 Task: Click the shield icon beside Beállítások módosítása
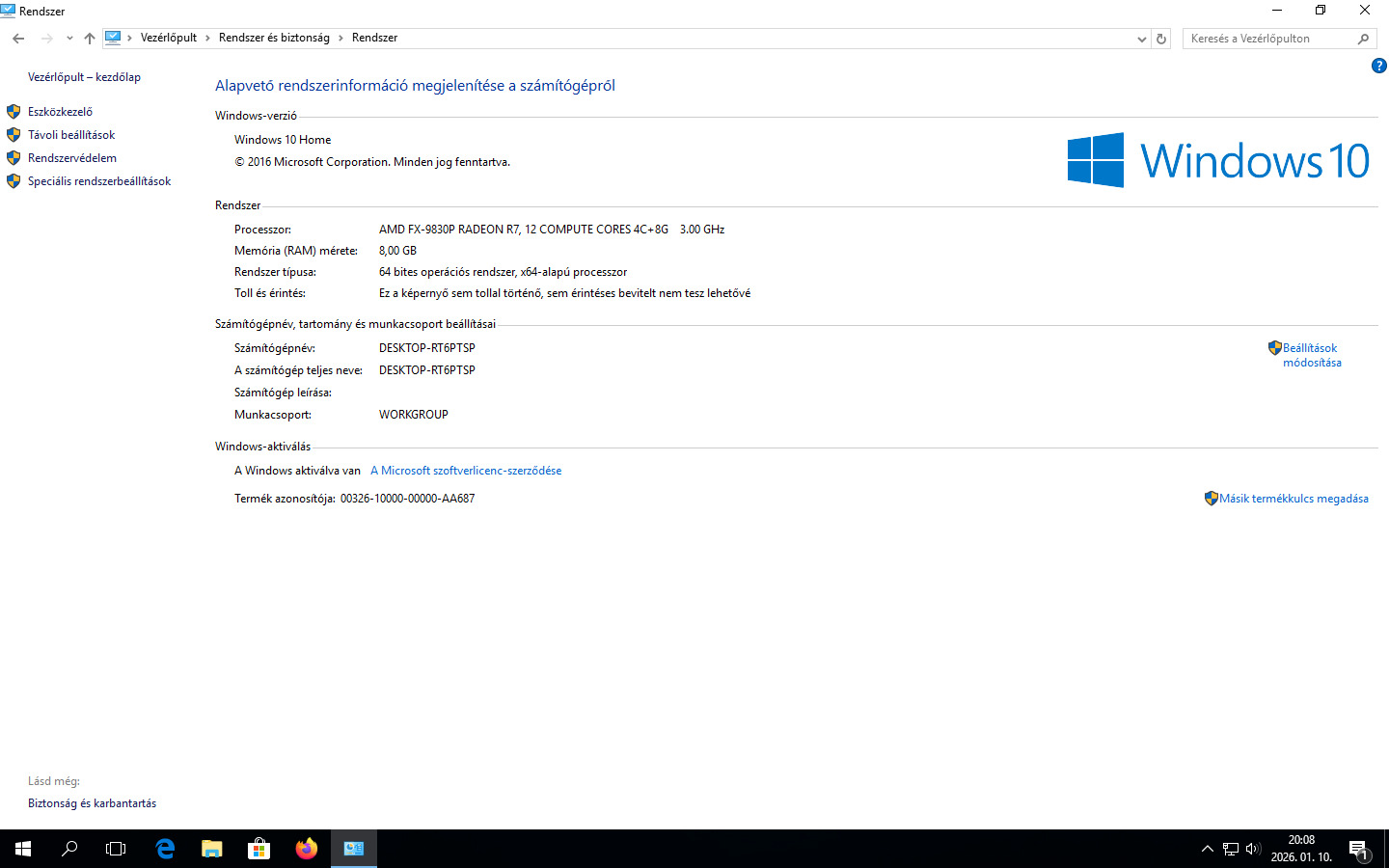[x=1275, y=348]
